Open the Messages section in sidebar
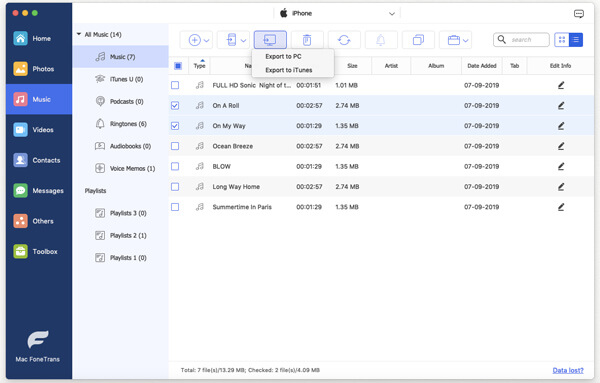Image resolution: width=600 pixels, height=383 pixels. coord(39,191)
